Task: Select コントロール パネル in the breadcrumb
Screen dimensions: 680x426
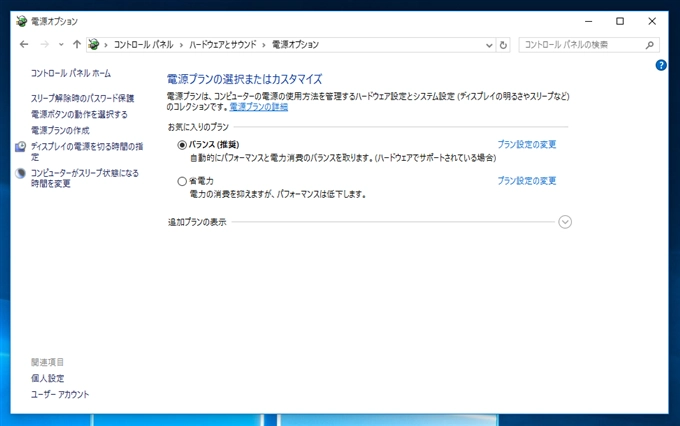Action: click(144, 45)
